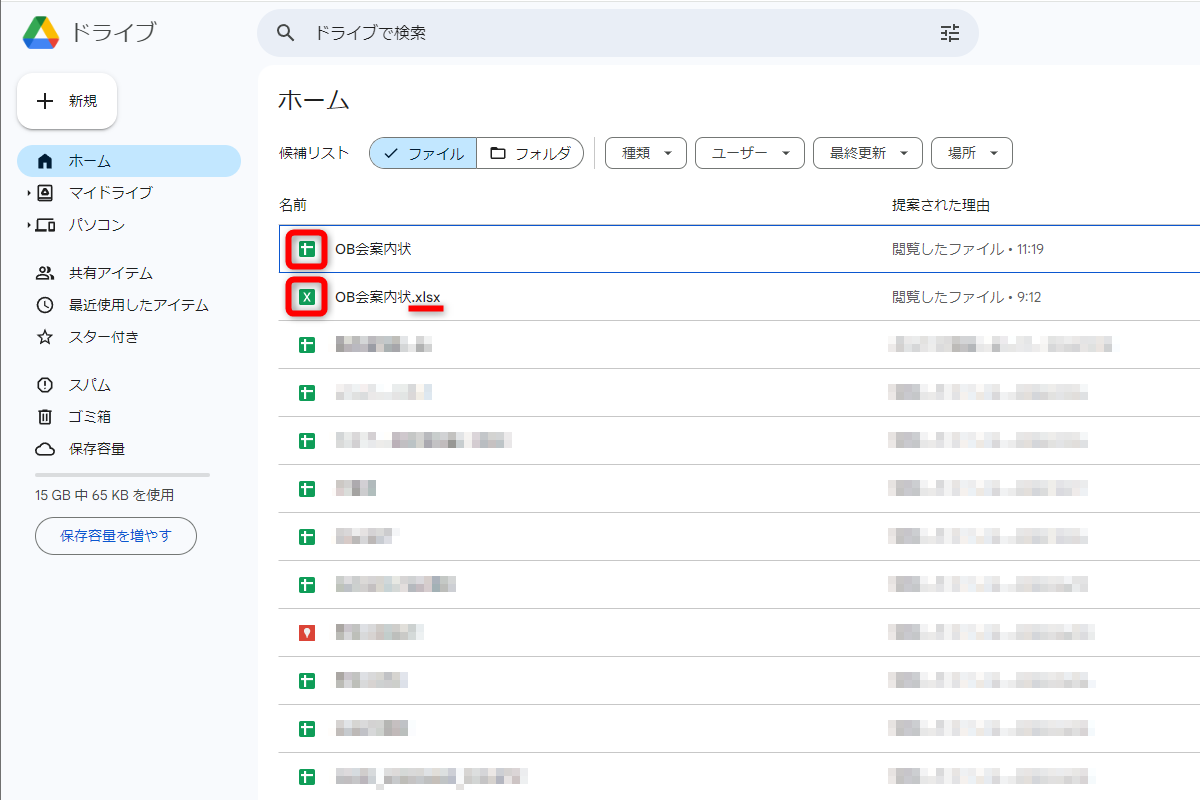
Task: Click the スパム warning icon
Action: pos(44,384)
